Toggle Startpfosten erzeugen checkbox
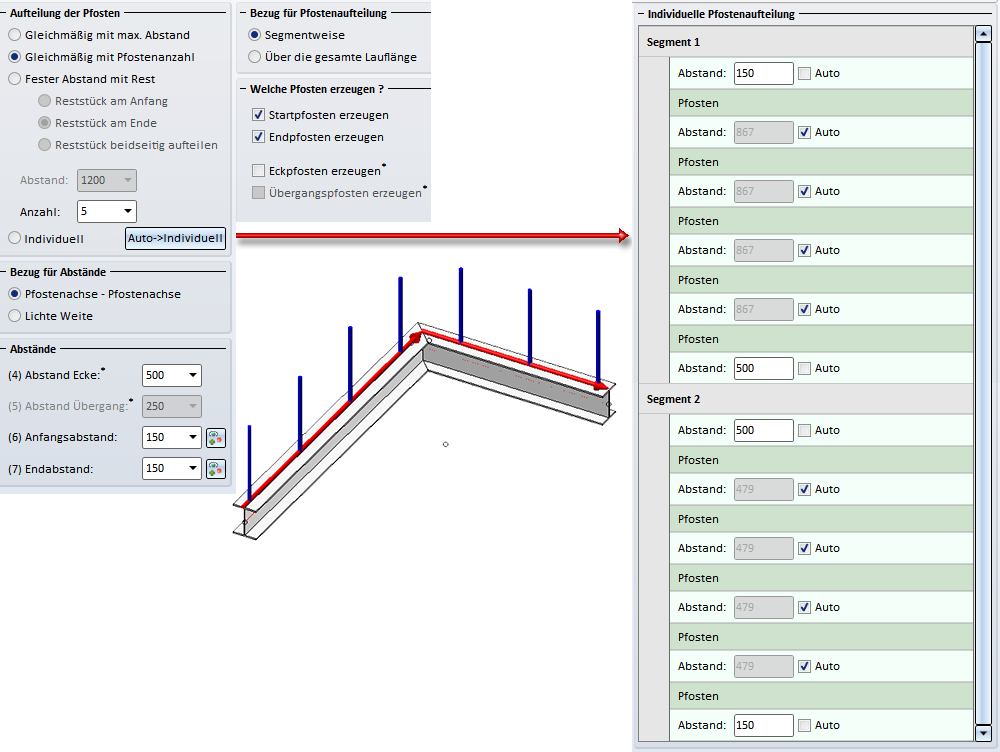The image size is (1000, 752). 258,115
